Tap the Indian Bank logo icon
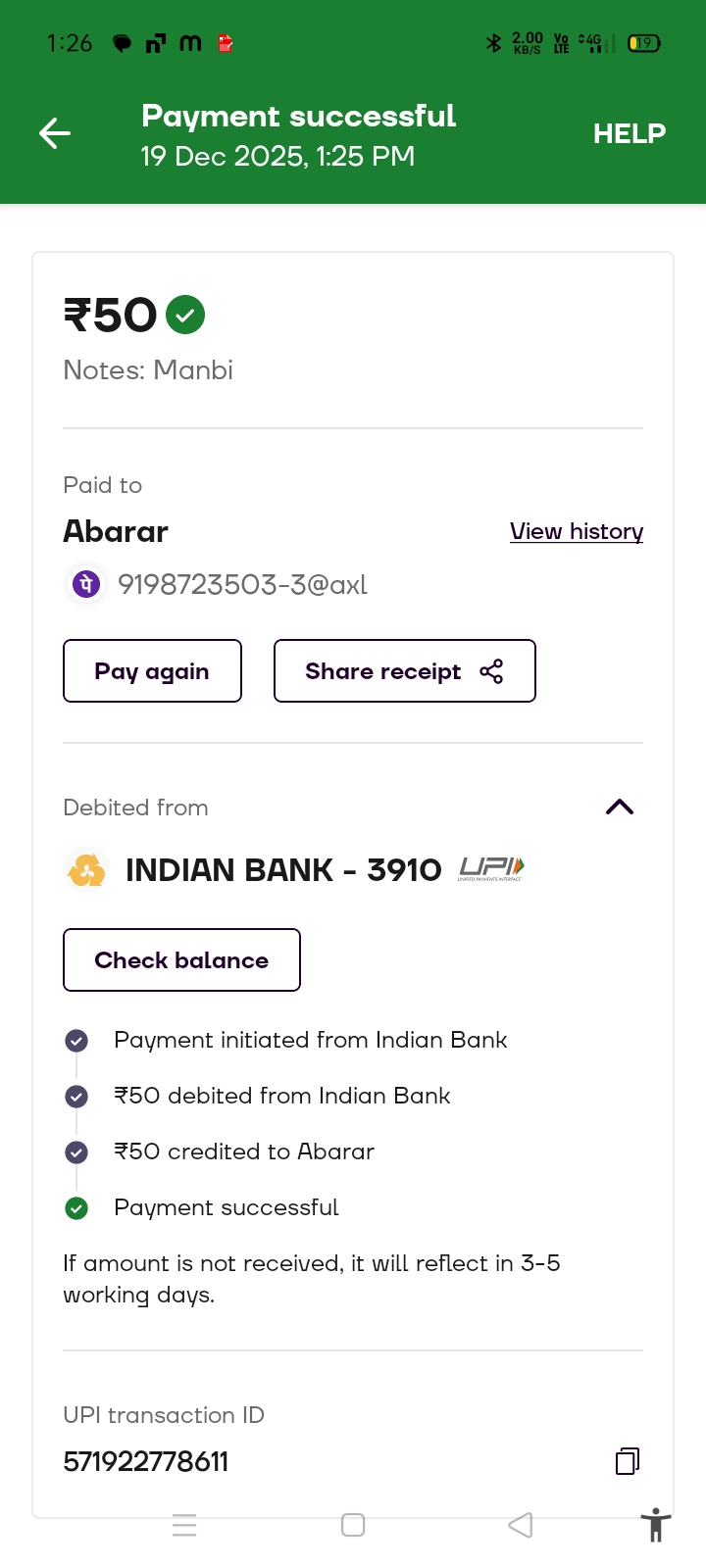 tap(86, 870)
